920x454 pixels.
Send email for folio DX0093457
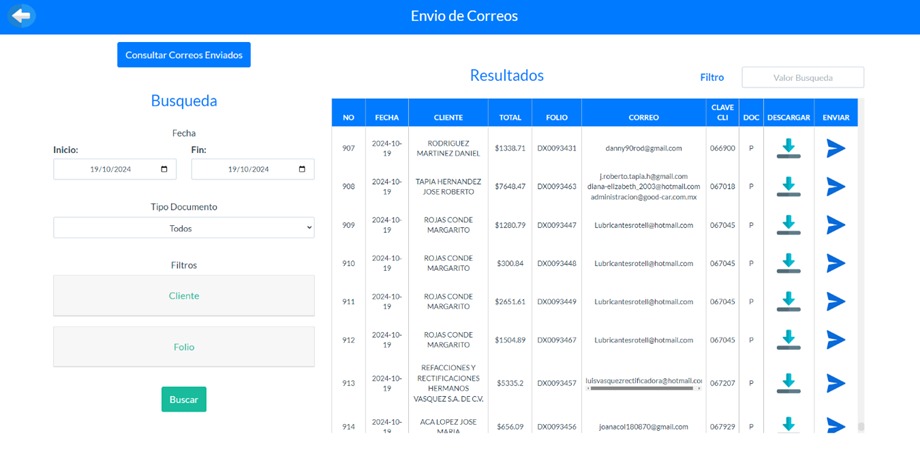[x=836, y=383]
